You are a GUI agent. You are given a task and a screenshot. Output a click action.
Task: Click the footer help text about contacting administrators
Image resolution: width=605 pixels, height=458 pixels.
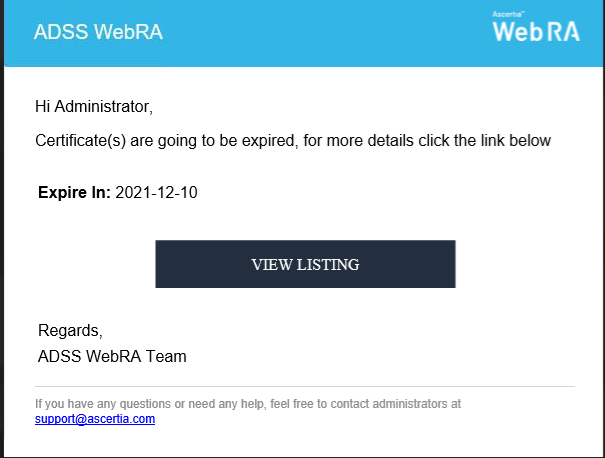click(x=248, y=404)
